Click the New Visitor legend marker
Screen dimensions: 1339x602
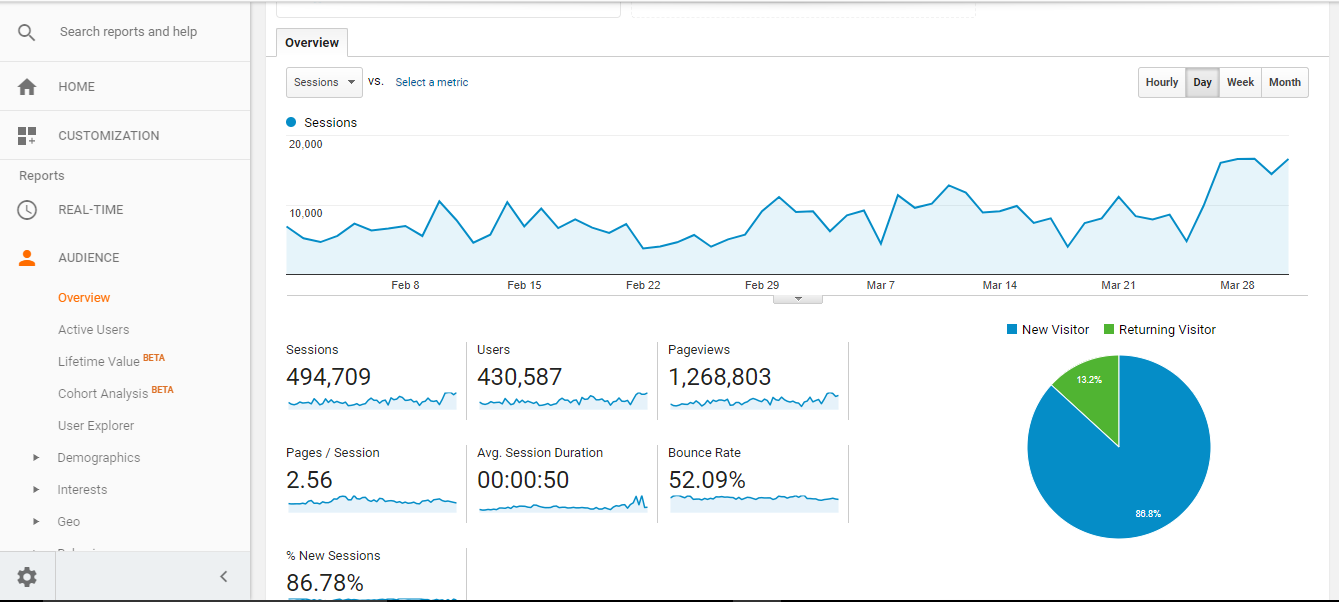pyautogui.click(x=1013, y=329)
